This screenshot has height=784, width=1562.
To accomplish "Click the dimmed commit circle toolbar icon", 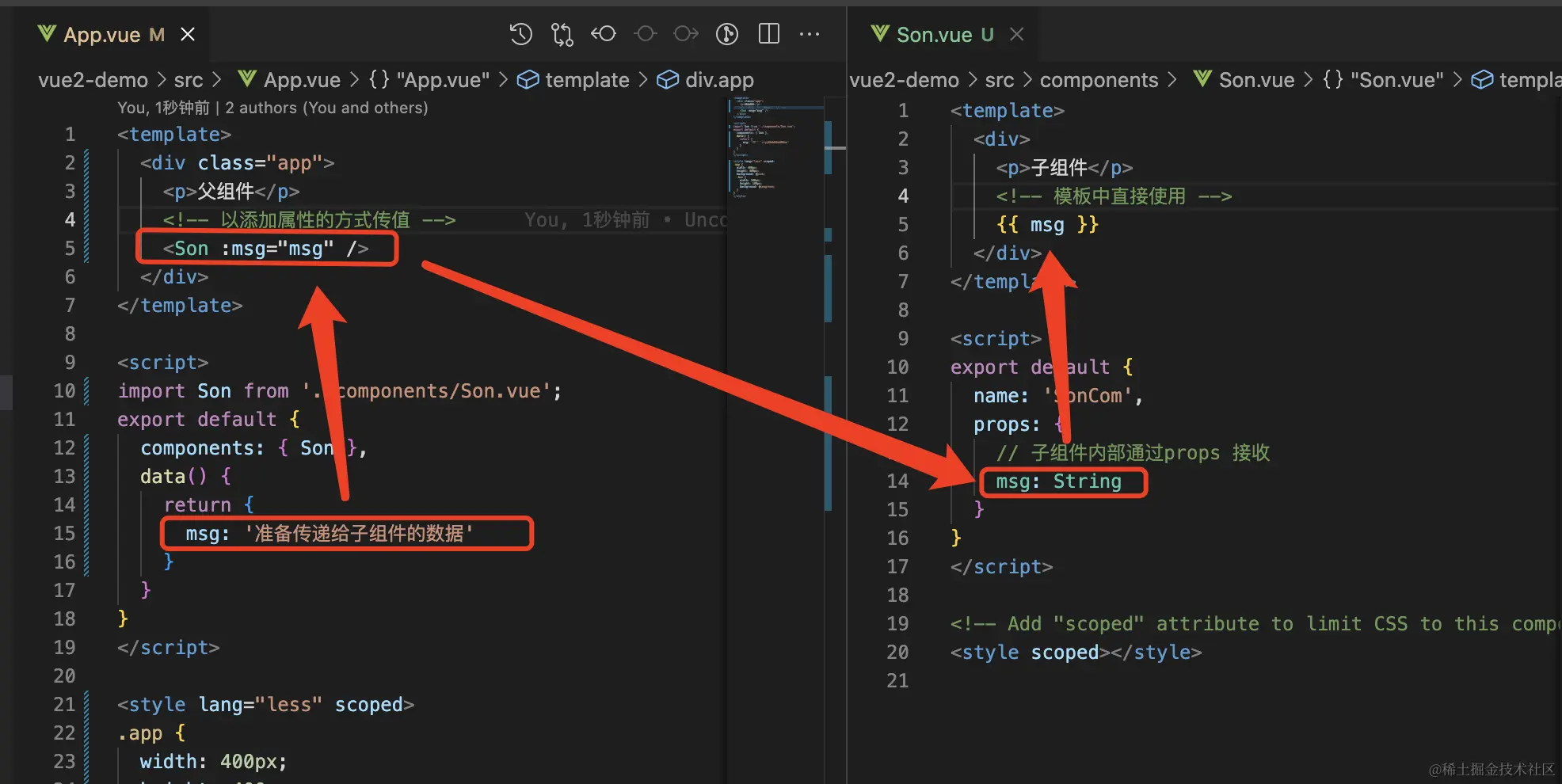I will coord(646,34).
